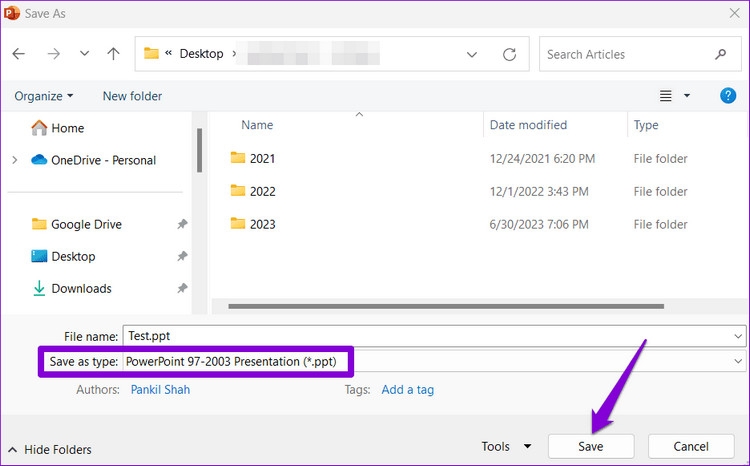Open Downloads in navigation pane
This screenshot has width=750, height=466.
click(81, 288)
